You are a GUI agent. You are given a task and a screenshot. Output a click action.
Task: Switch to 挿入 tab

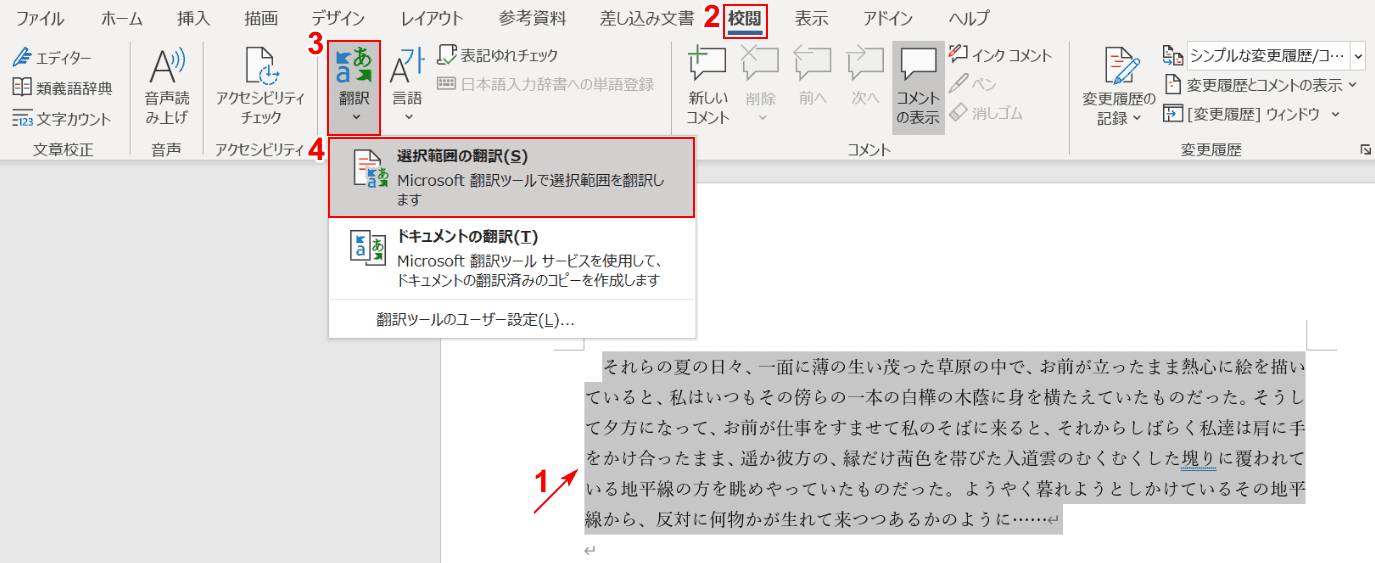(194, 18)
